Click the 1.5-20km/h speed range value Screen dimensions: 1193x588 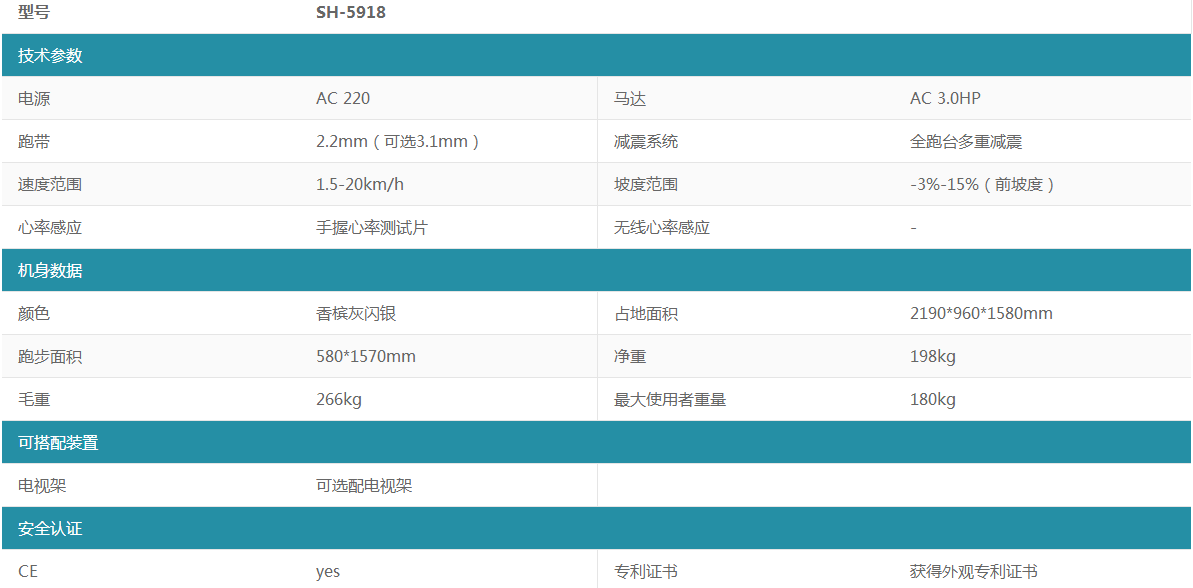[x=360, y=185]
